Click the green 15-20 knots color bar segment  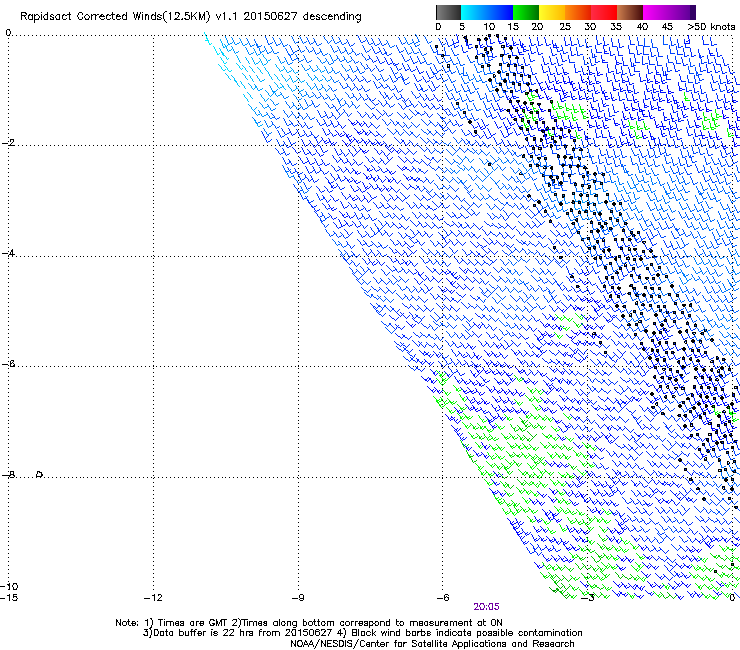(x=526, y=12)
